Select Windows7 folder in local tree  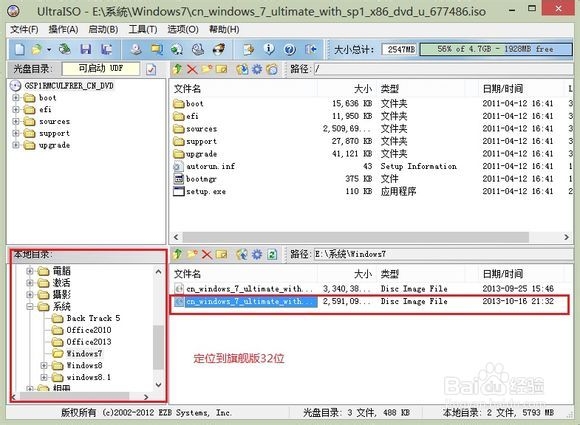click(84, 354)
